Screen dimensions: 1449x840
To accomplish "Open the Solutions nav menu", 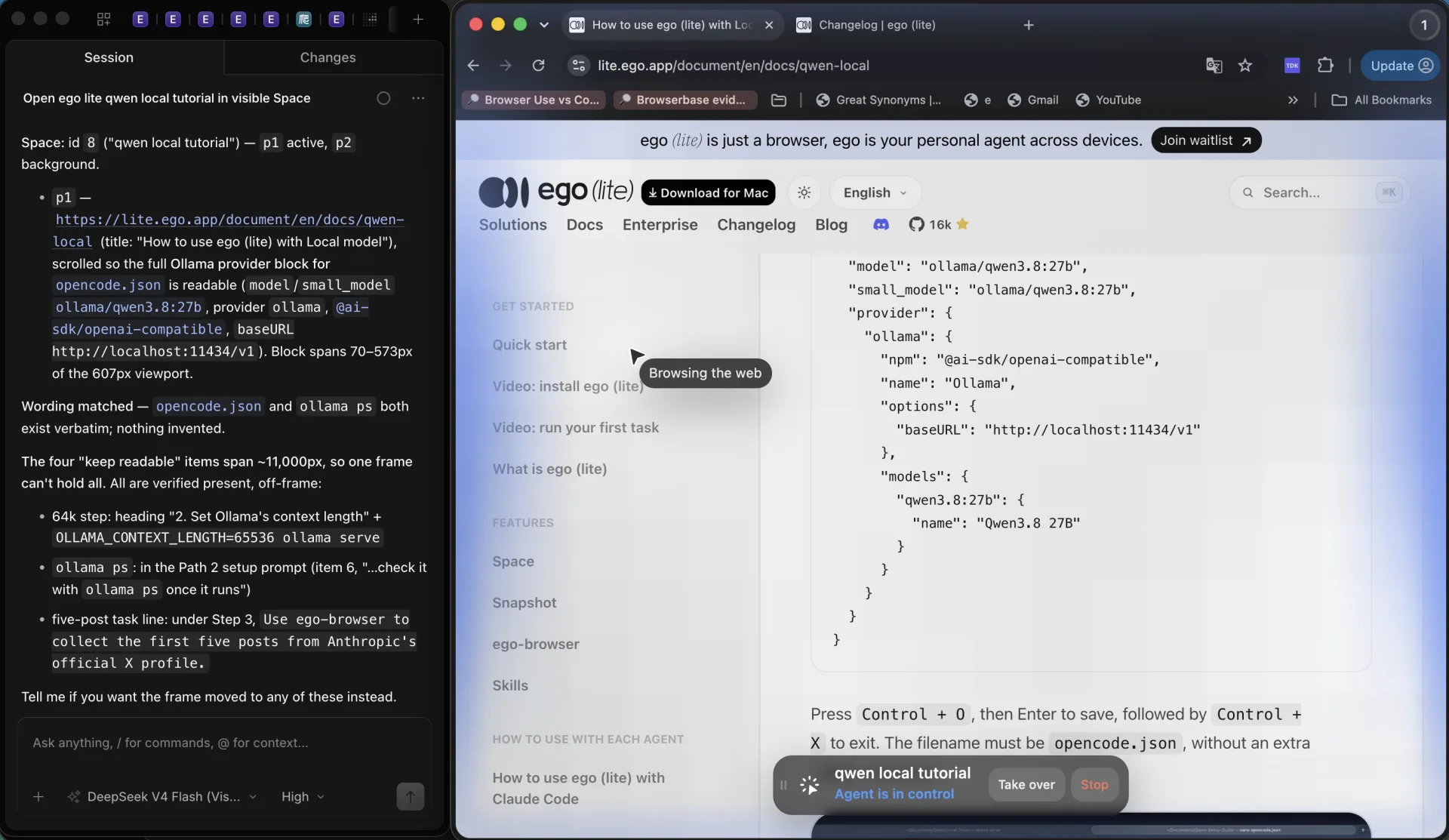I will pyautogui.click(x=513, y=225).
